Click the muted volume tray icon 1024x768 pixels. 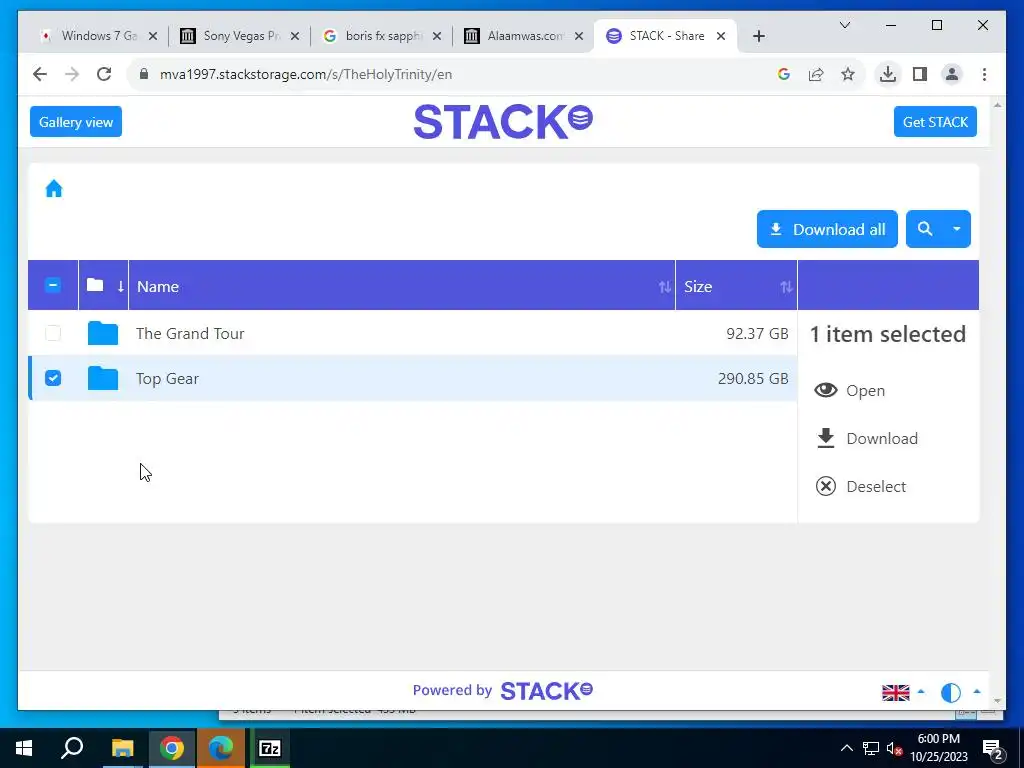[895, 748]
